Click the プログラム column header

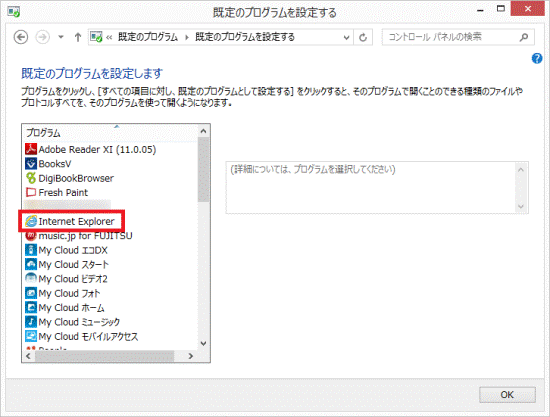point(110,133)
